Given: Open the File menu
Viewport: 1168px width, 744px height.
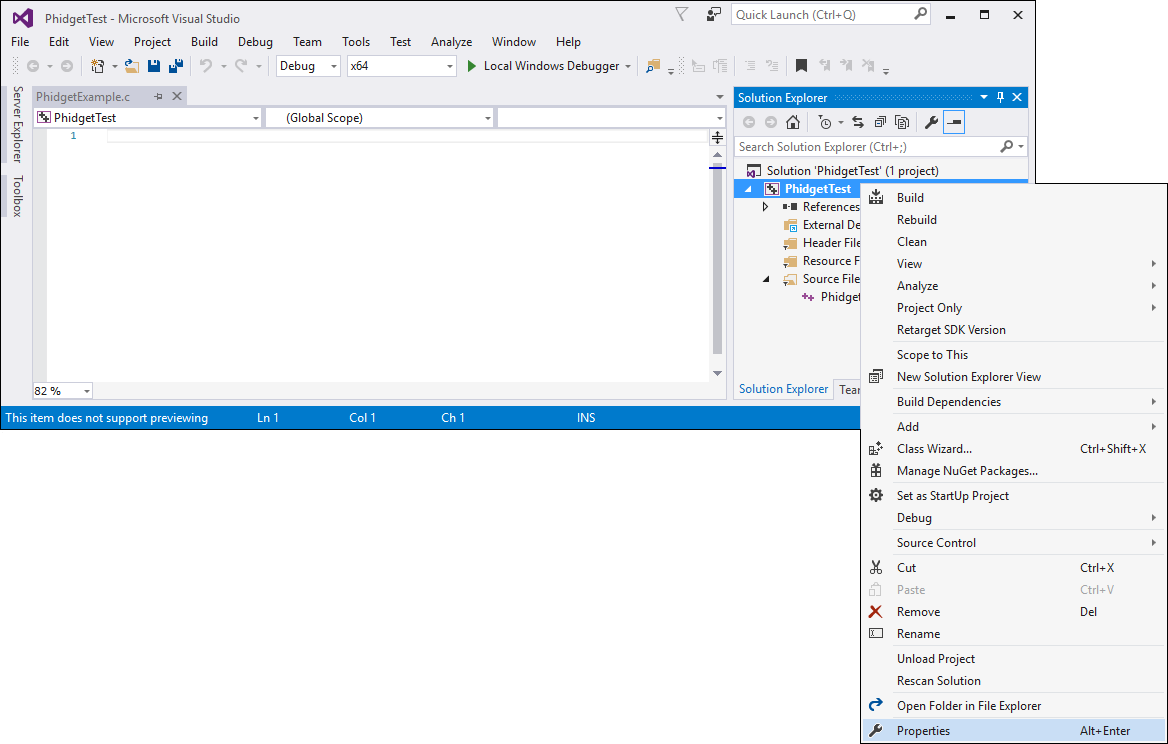Looking at the screenshot, I should click(x=20, y=42).
